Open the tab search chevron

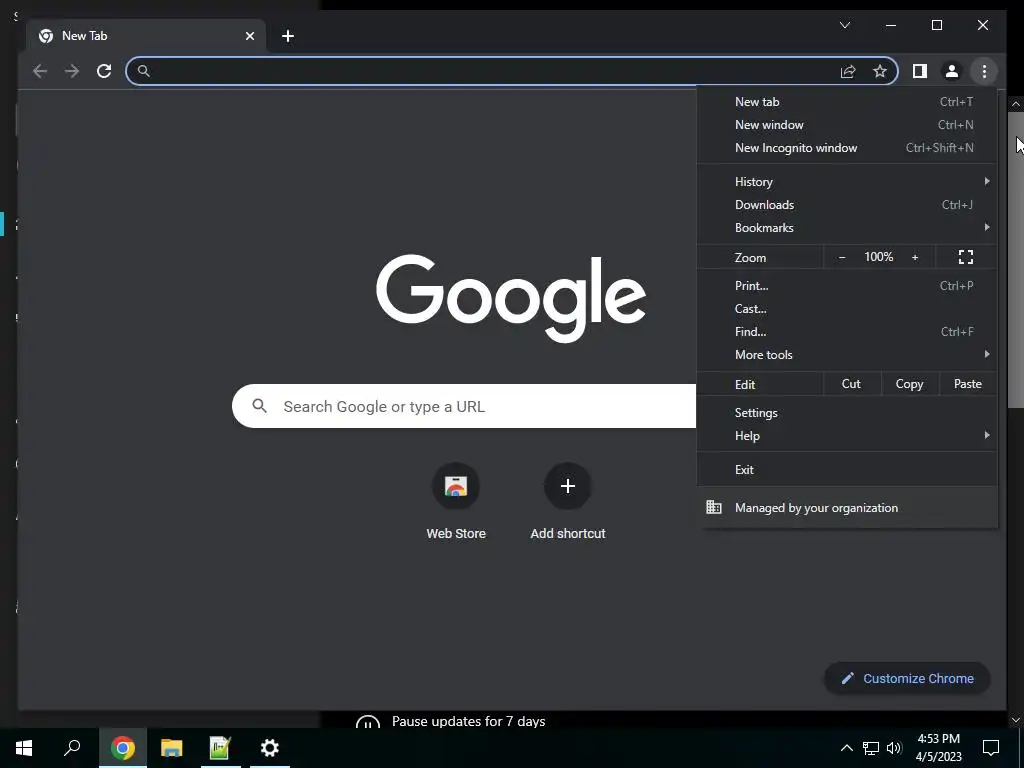(845, 25)
